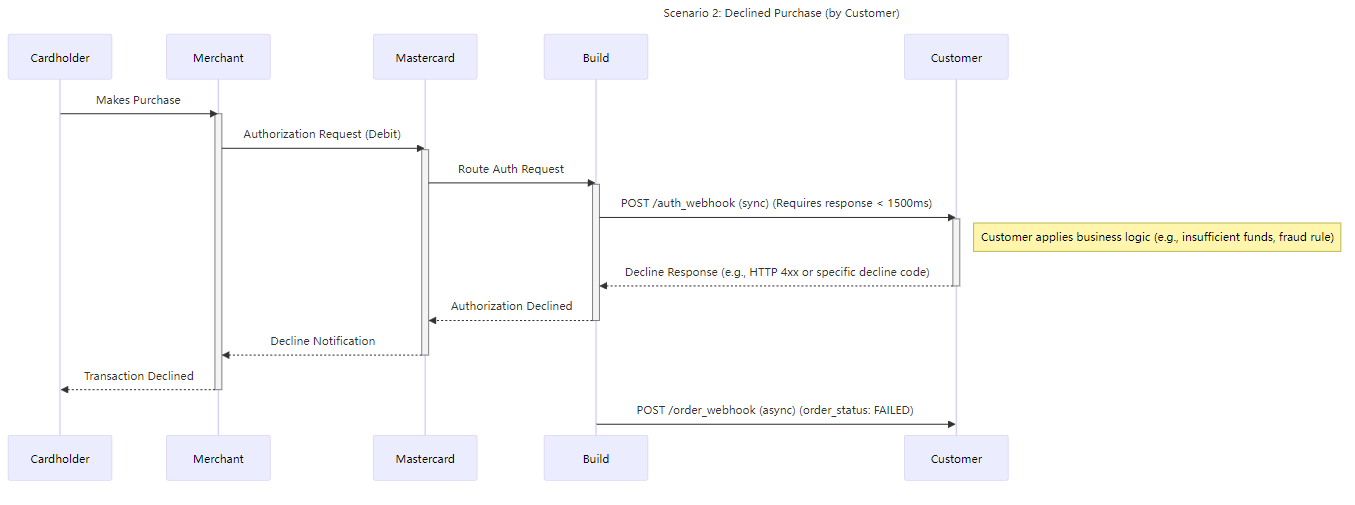This screenshot has height=505, width=1355.
Task: Click the 'Authorization Declined' message label
Action: [511, 306]
